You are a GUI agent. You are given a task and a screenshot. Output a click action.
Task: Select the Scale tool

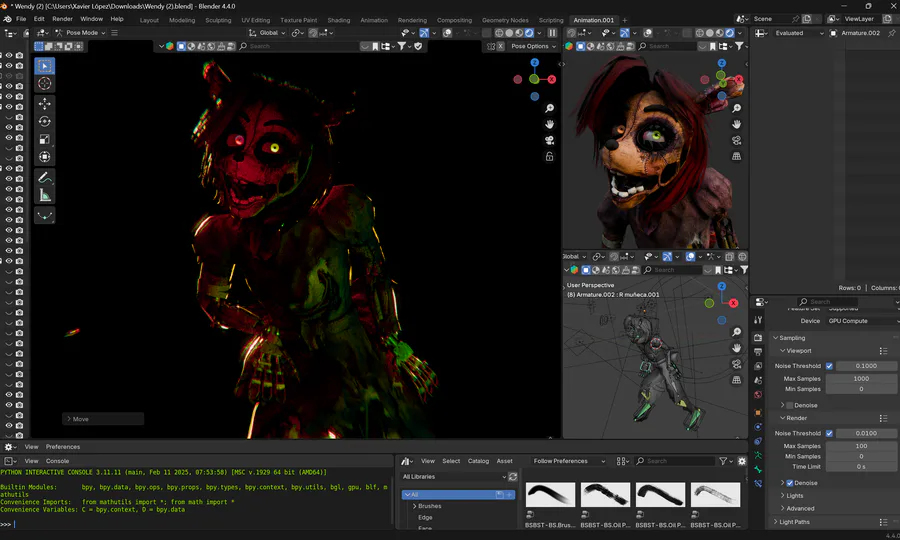coord(45,139)
